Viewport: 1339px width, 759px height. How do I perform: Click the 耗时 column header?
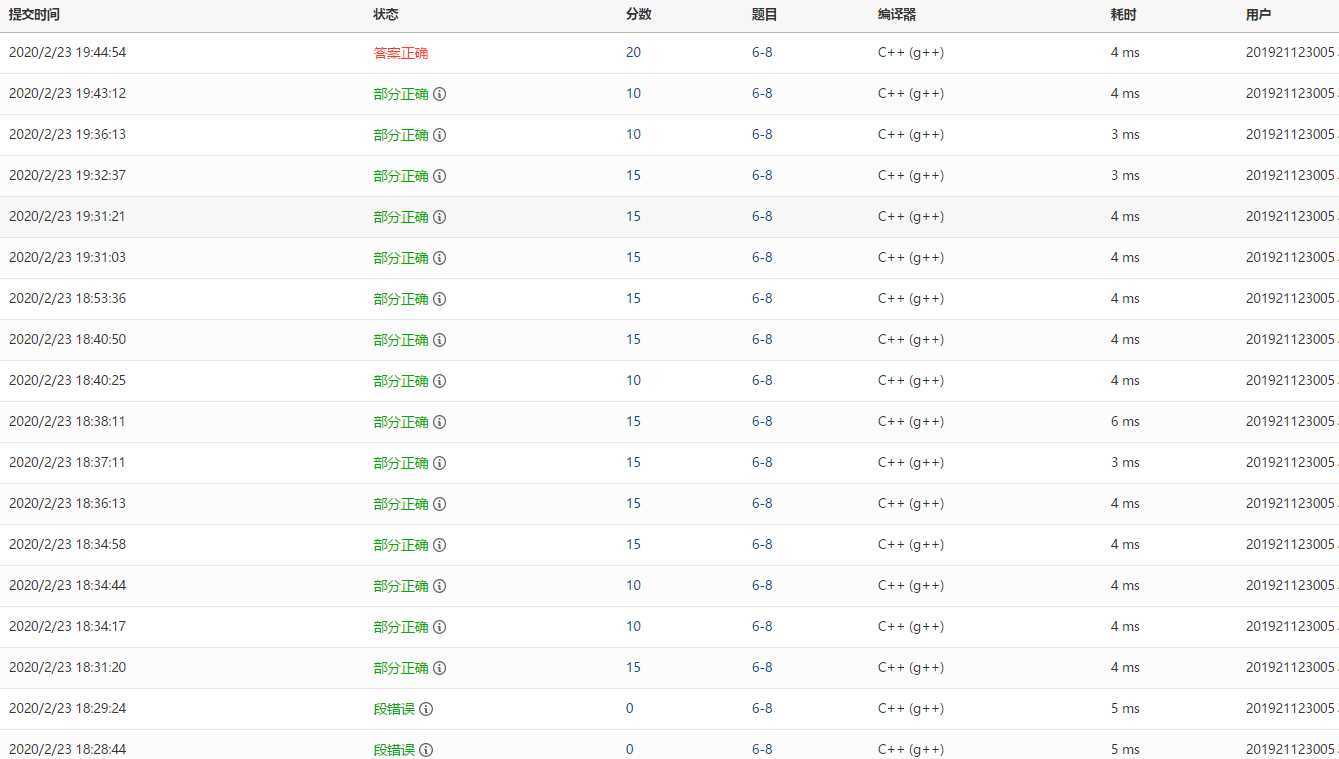pos(1124,15)
